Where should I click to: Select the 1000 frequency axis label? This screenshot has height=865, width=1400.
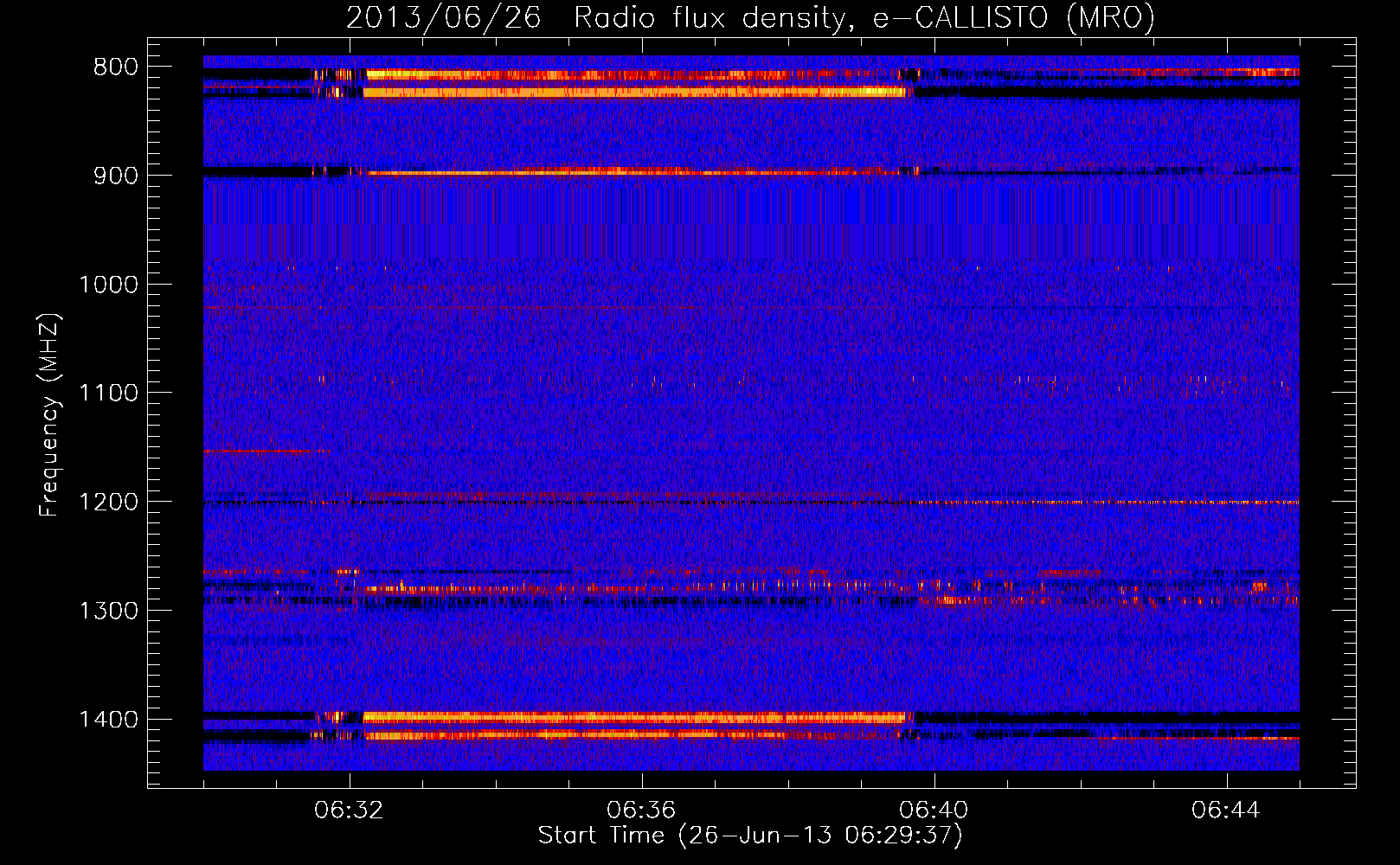coord(109,285)
